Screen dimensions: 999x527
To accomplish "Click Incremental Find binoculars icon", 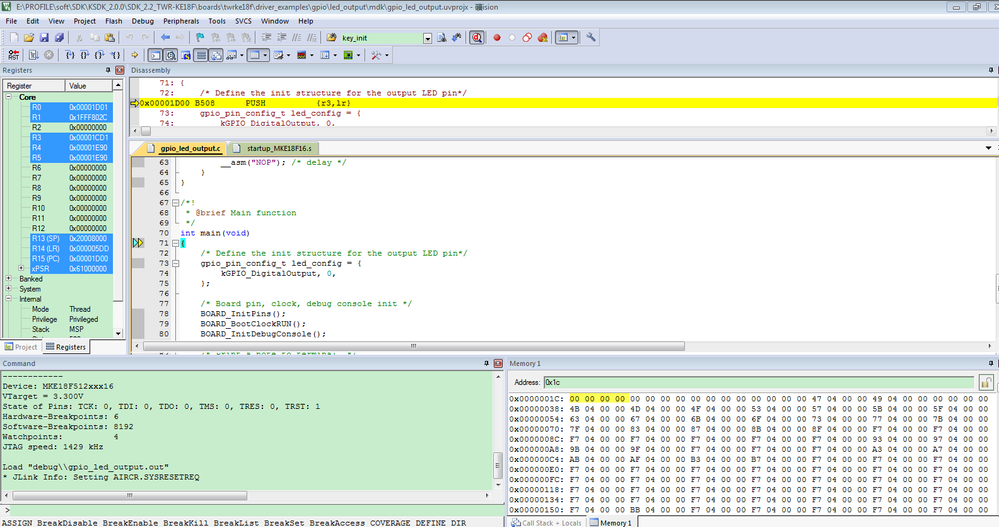I will [456, 38].
